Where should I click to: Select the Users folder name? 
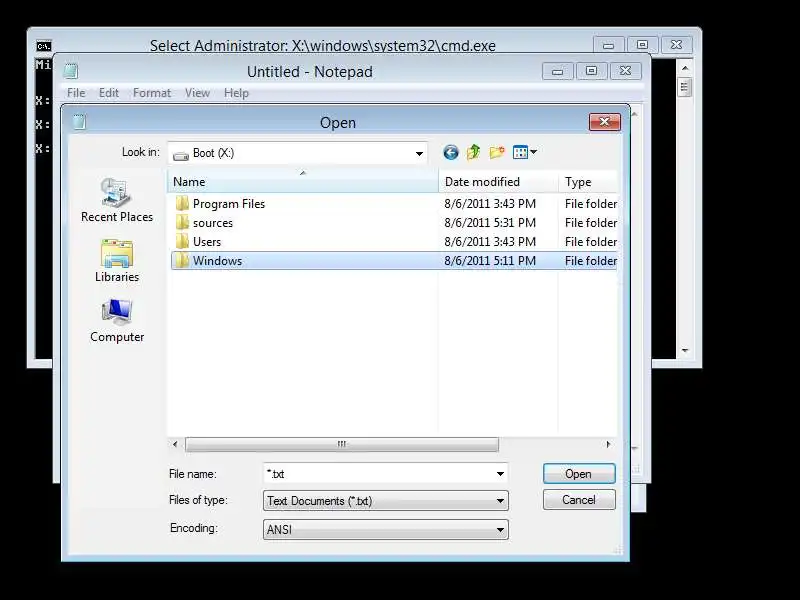pyautogui.click(x=207, y=241)
